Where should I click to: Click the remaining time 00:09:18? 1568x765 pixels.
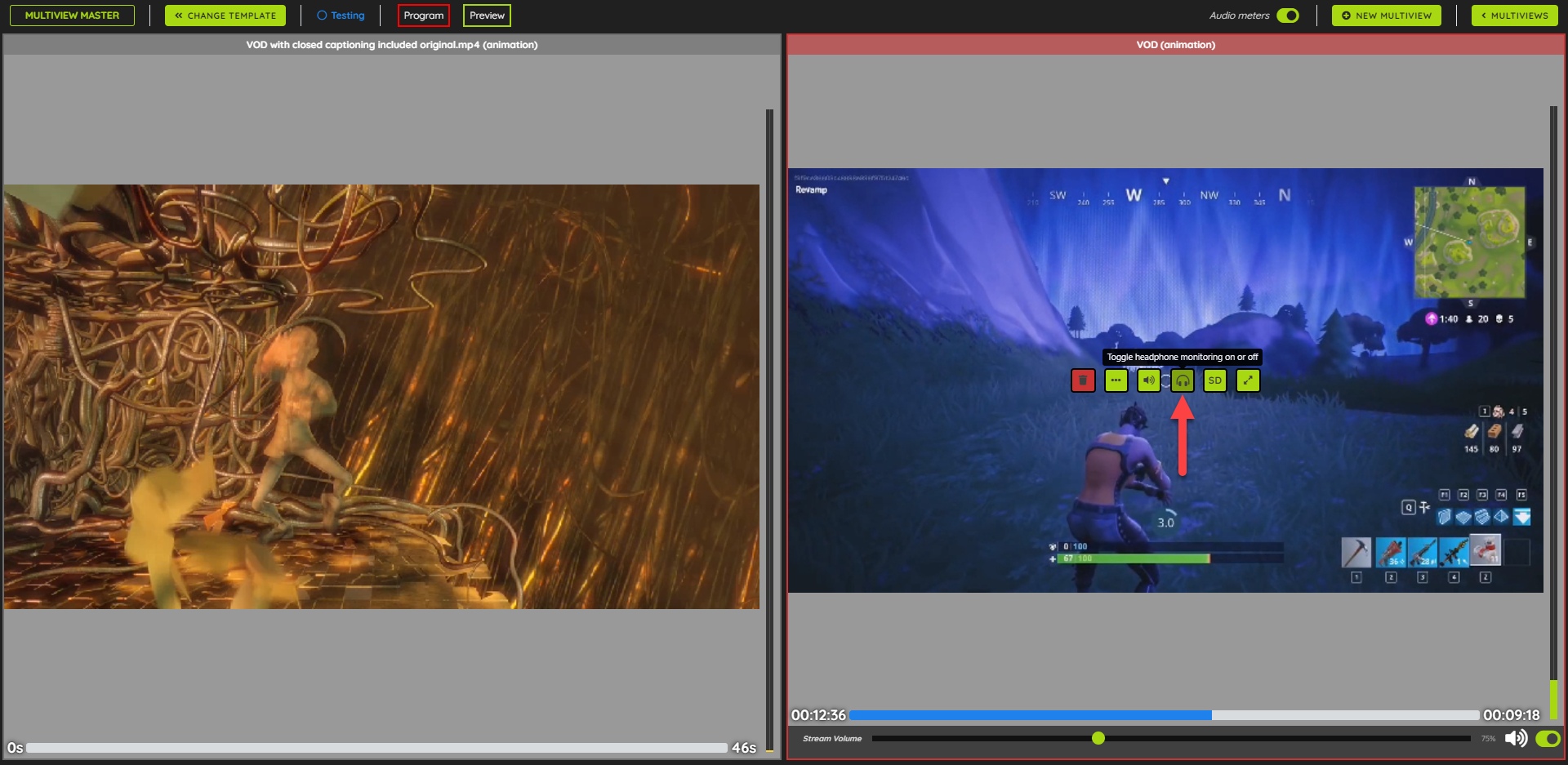(x=1512, y=715)
